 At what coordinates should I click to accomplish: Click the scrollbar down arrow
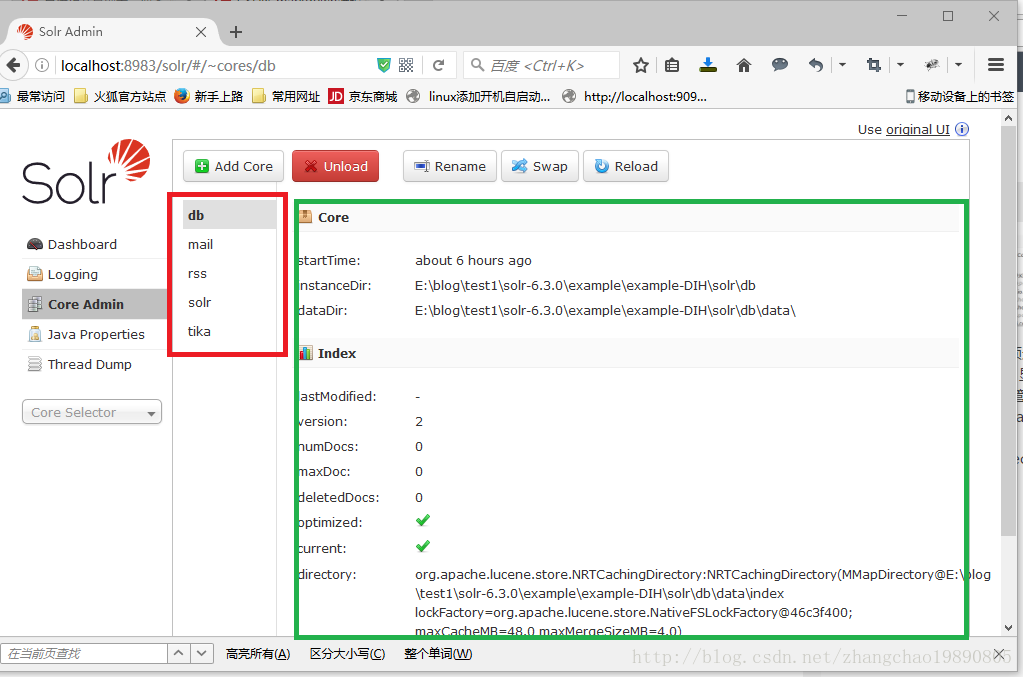coord(1009,628)
